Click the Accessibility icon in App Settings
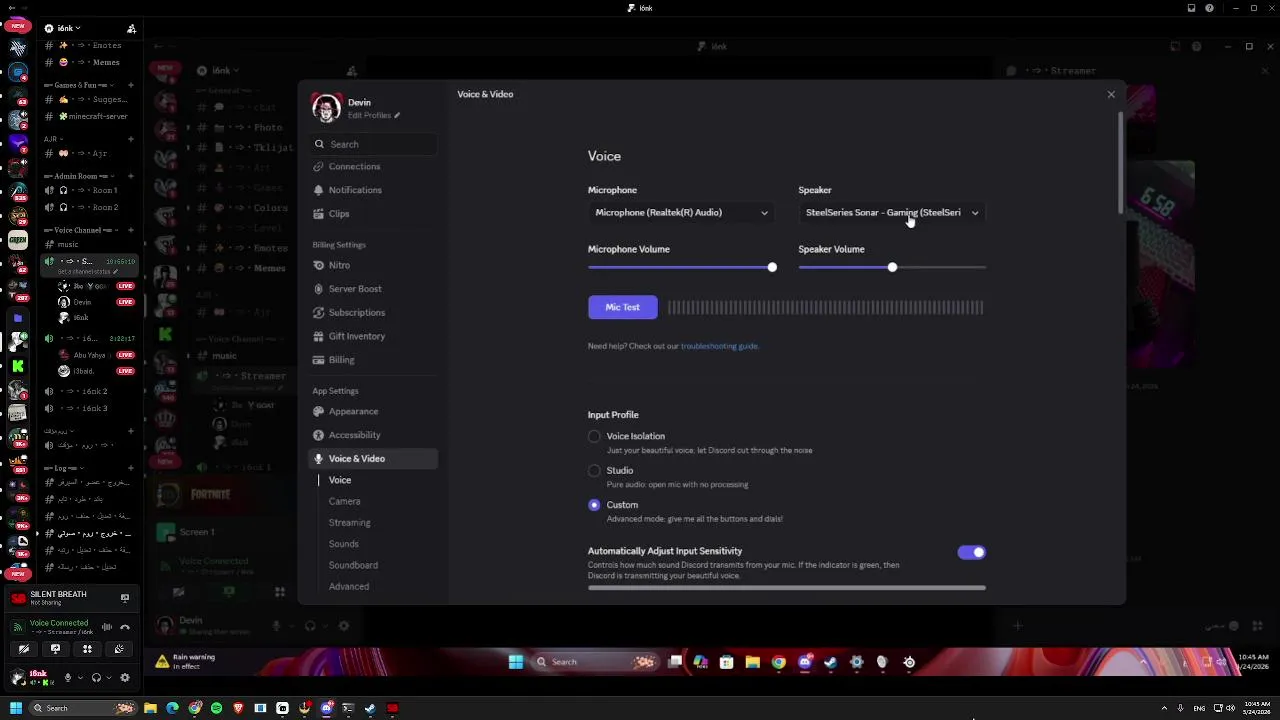 click(319, 435)
